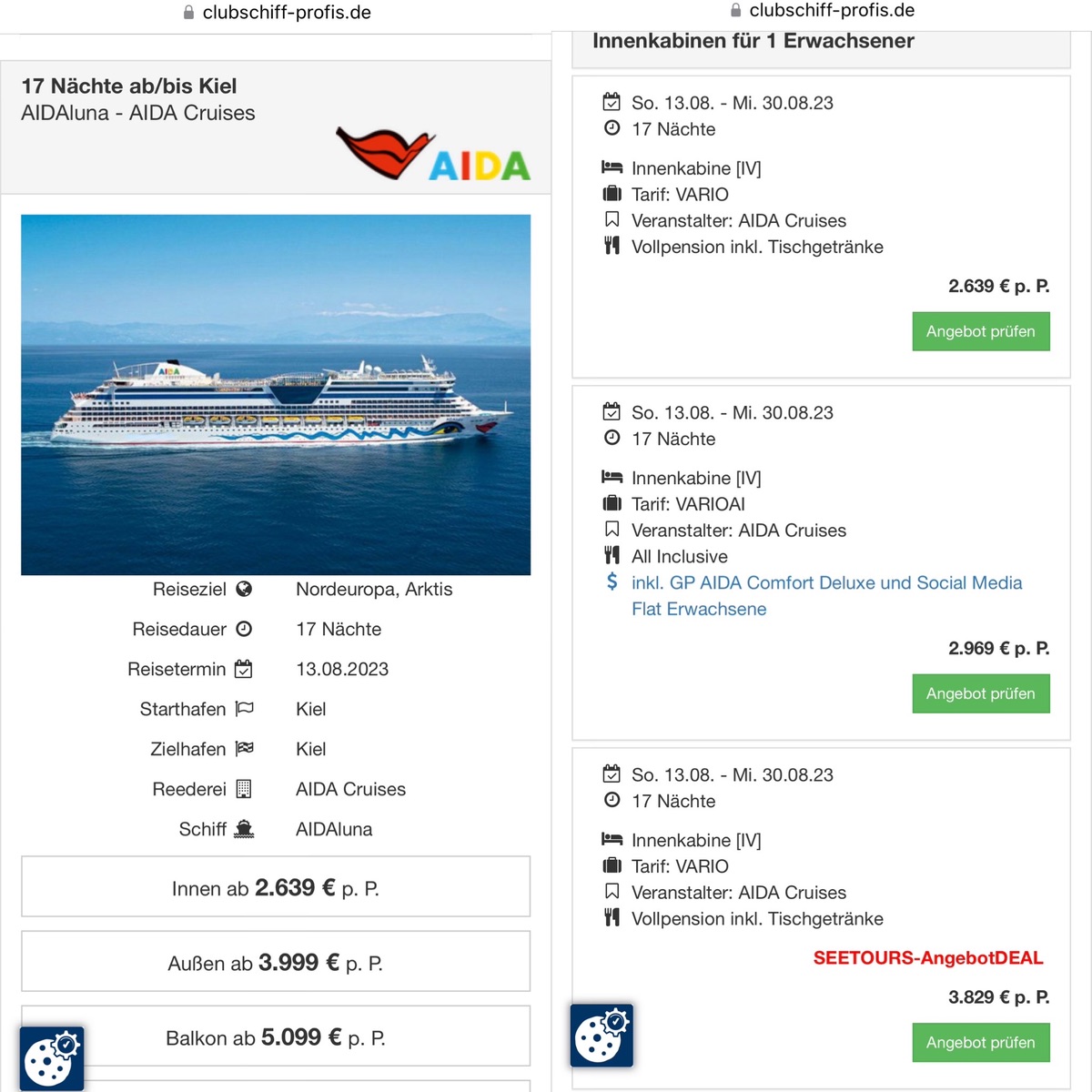The width and height of the screenshot is (1092, 1092).
Task: Click the checkered flag icon beside Zielhafen
Action: 244,749
